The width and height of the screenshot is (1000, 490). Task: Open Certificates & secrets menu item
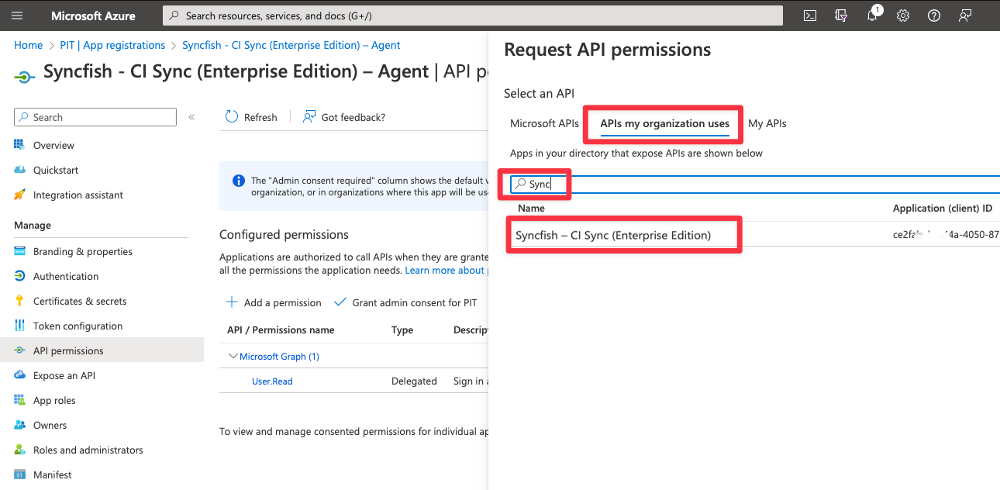click(x=80, y=301)
